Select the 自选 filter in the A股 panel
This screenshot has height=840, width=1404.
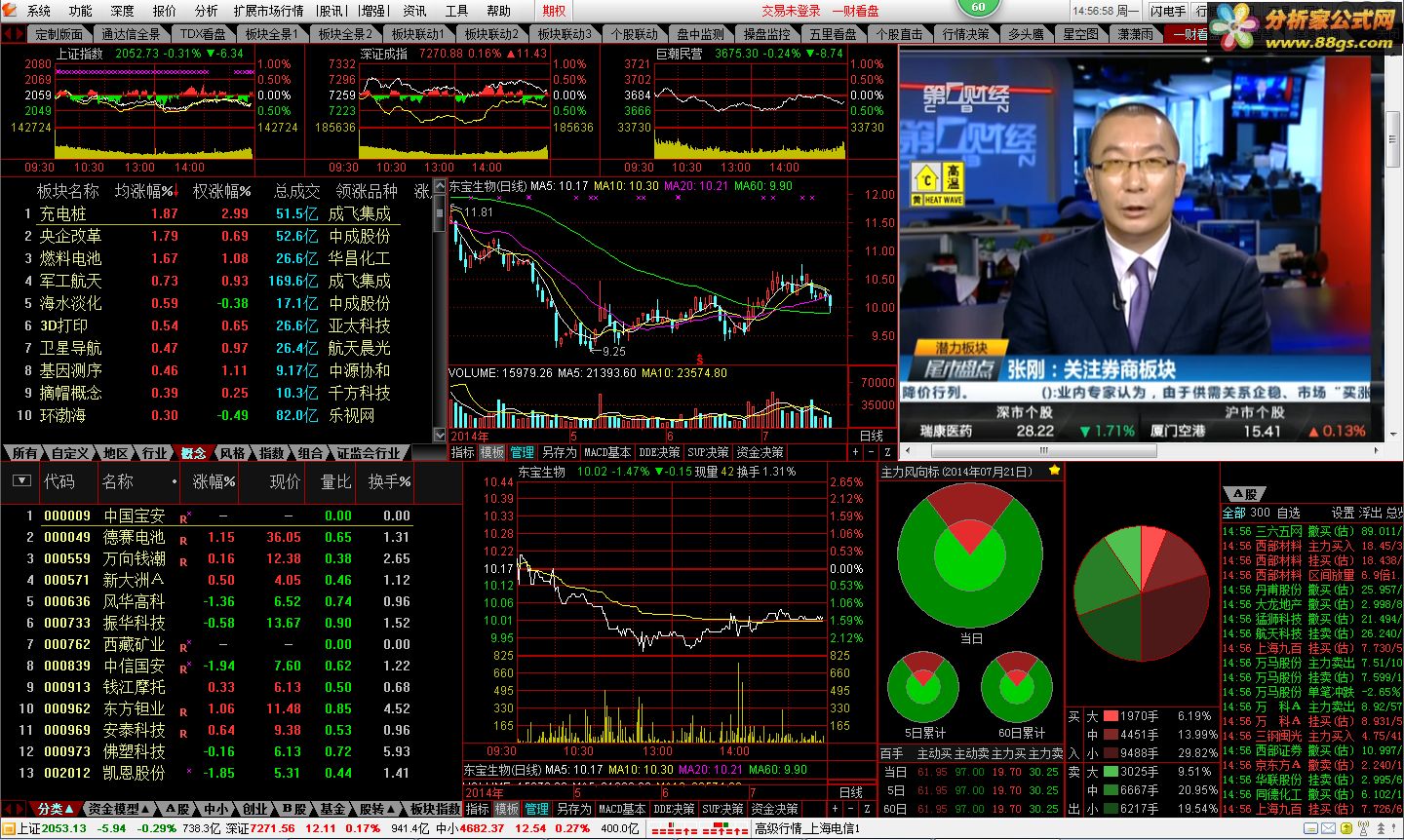(x=1288, y=513)
